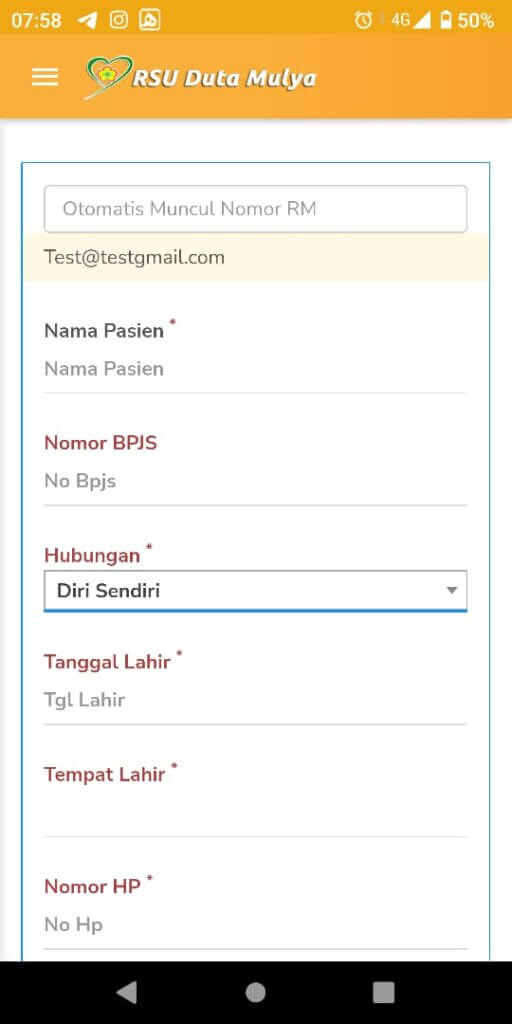Viewport: 512px width, 1024px height.
Task: Click the Nama Pasien input field
Action: 255,369
